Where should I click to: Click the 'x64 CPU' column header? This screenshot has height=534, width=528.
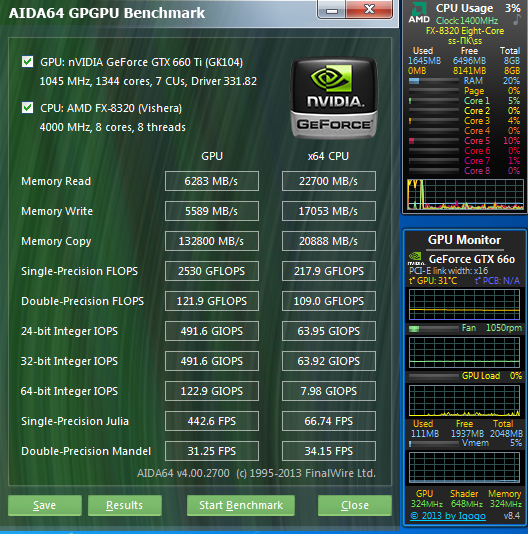pyautogui.click(x=328, y=156)
